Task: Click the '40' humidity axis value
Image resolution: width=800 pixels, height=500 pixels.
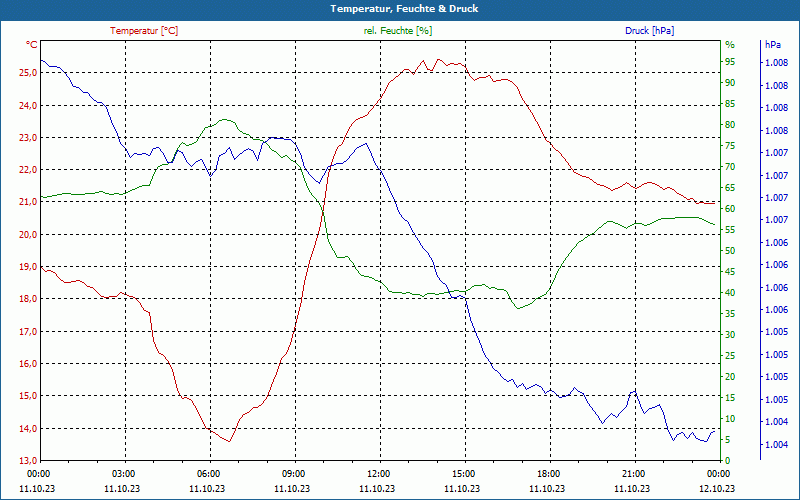Action: 730,293
